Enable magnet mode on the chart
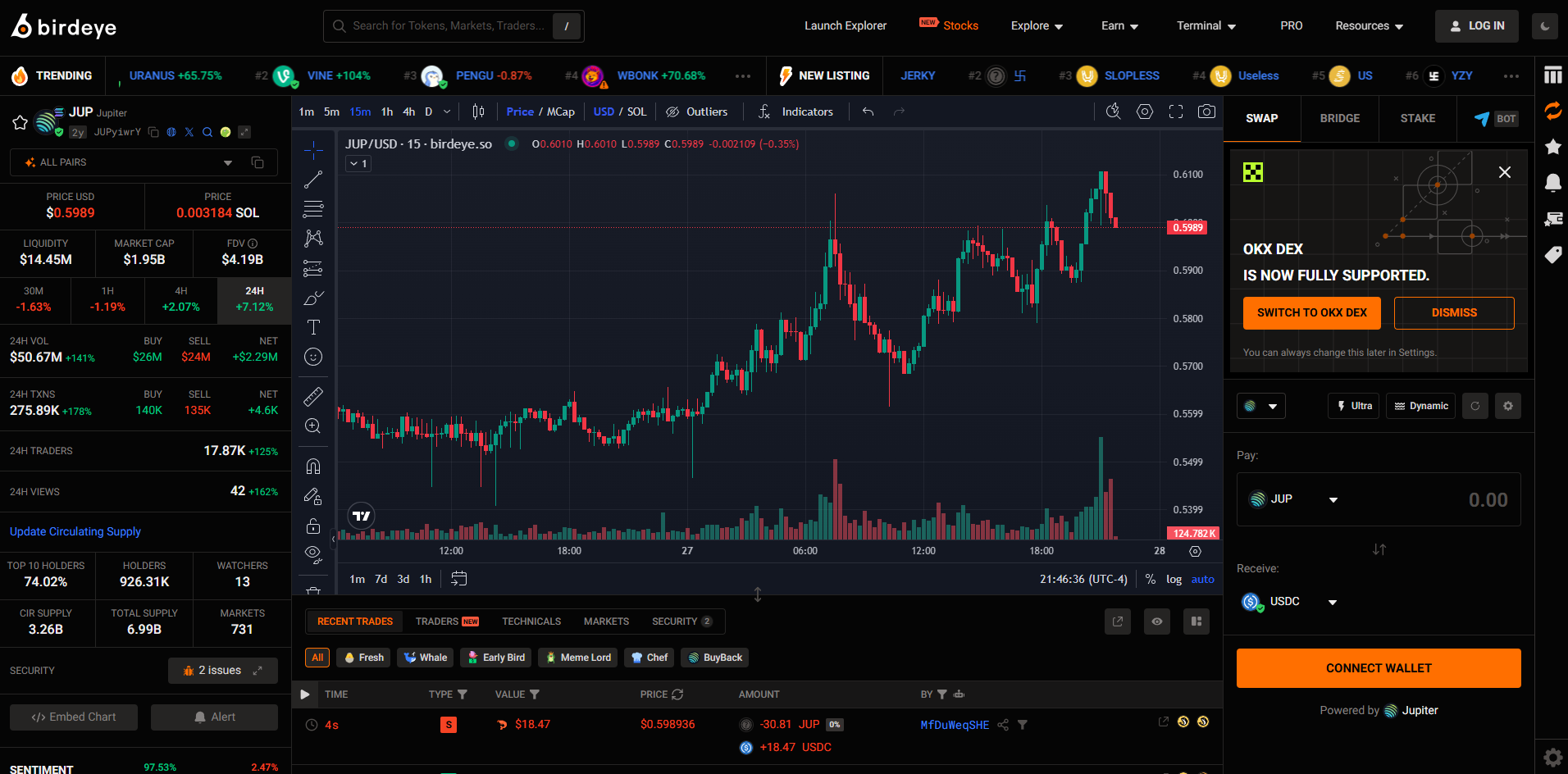Screen dimensions: 1568x774 tap(312, 465)
